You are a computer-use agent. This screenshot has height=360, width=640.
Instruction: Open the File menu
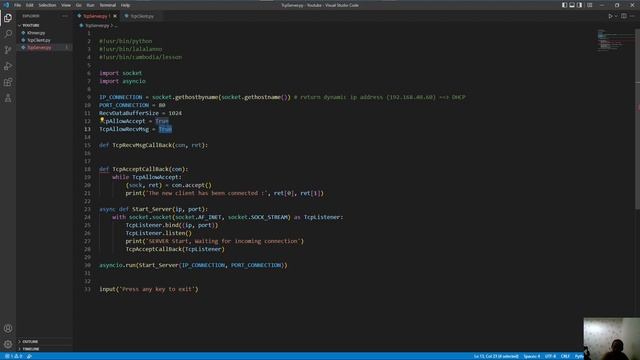coord(18,5)
